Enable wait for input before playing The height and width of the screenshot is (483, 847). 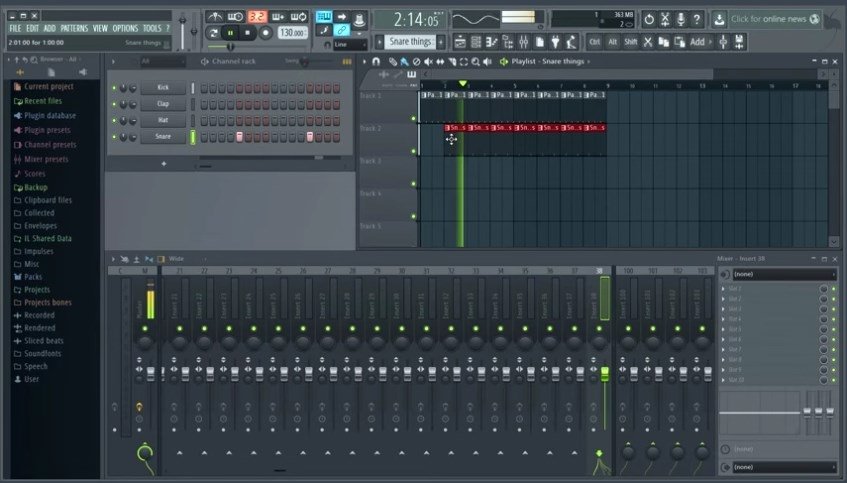point(236,17)
